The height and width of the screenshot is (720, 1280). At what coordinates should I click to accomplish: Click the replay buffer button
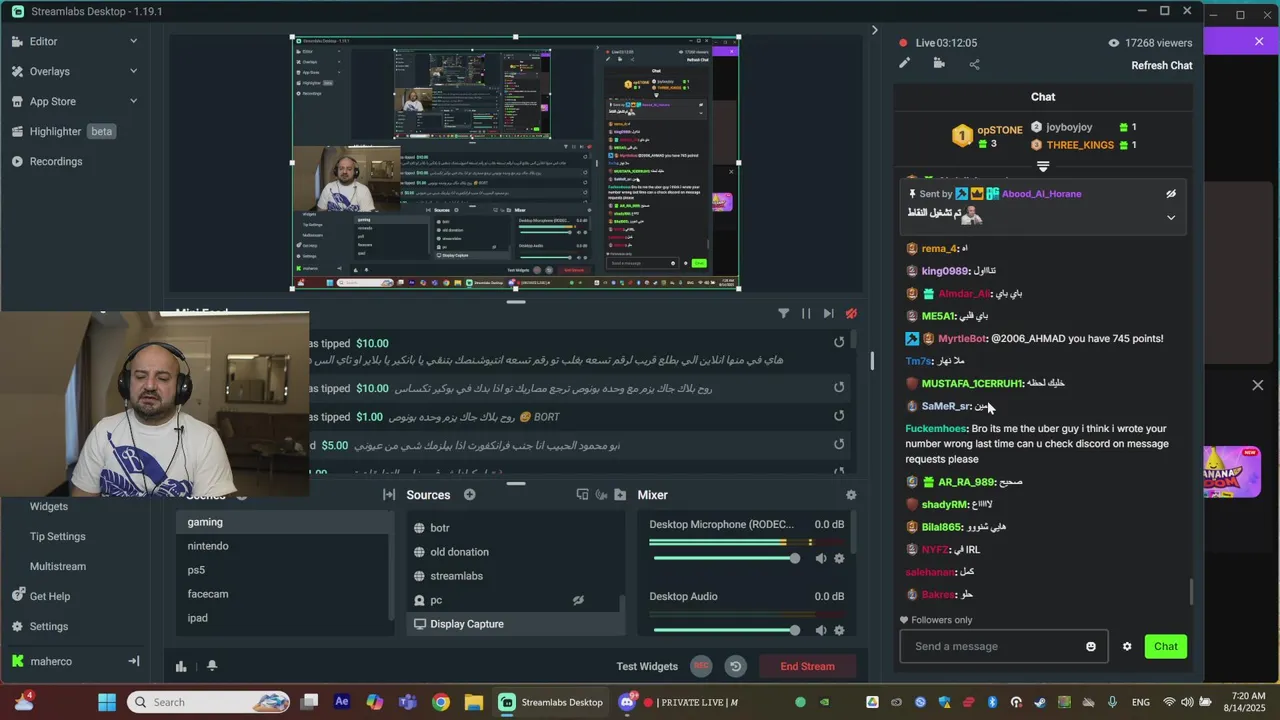click(x=735, y=666)
